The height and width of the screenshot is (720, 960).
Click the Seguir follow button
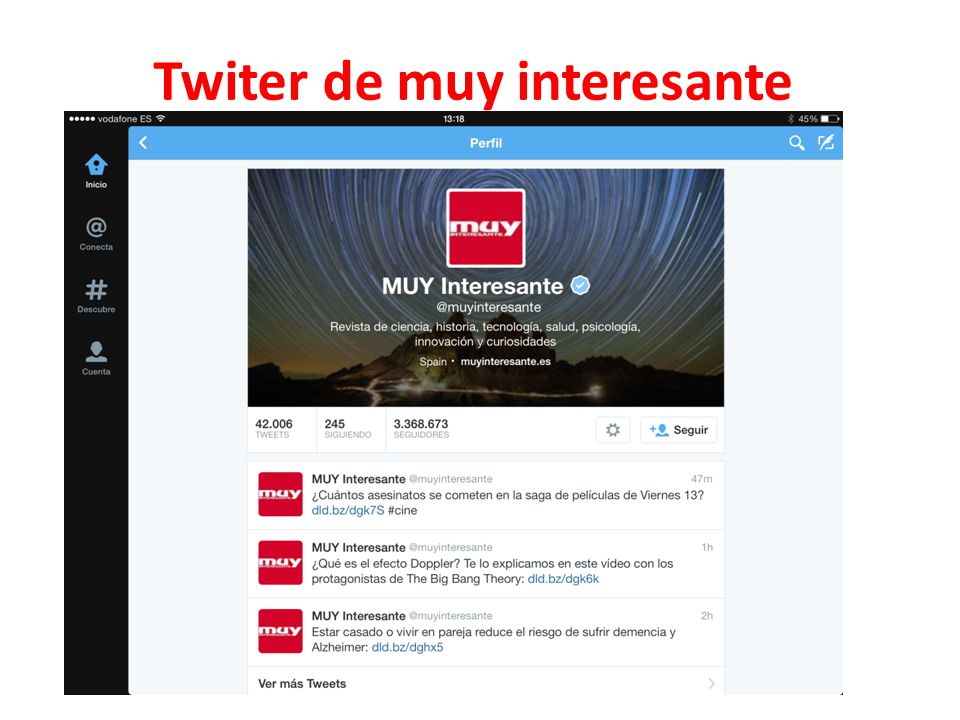[x=678, y=430]
